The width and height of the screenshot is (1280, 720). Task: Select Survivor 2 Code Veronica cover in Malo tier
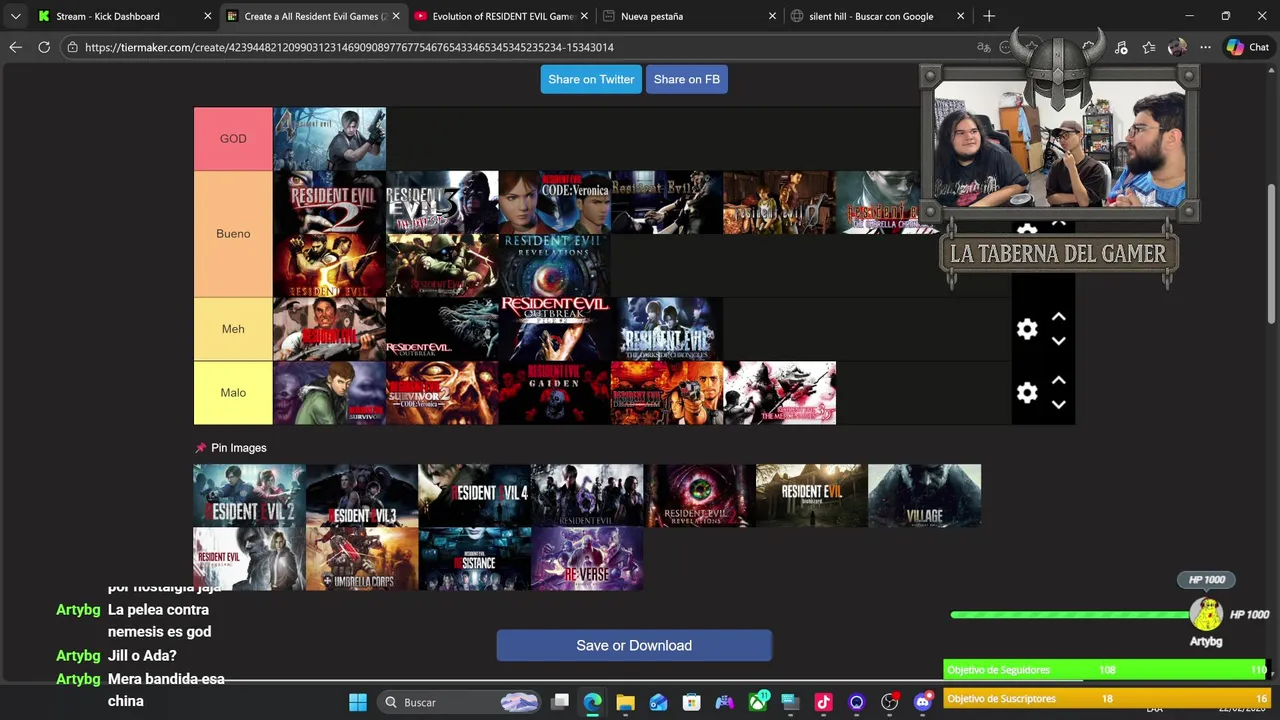[x=442, y=393]
